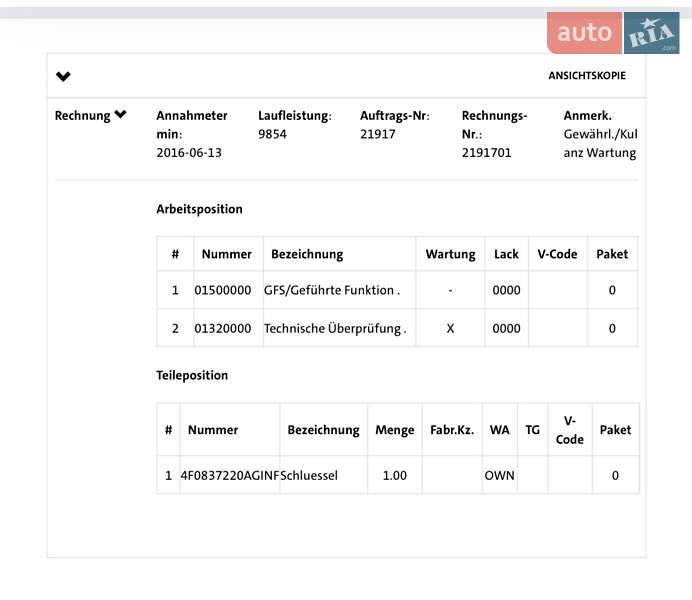Select the Teileposition section heading
692x600 pixels.
click(192, 375)
